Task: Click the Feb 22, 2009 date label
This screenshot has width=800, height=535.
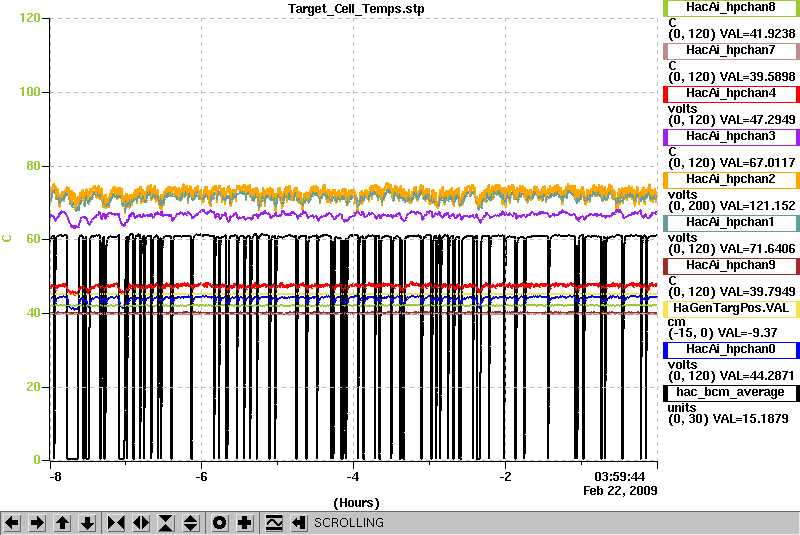Action: (x=620, y=491)
